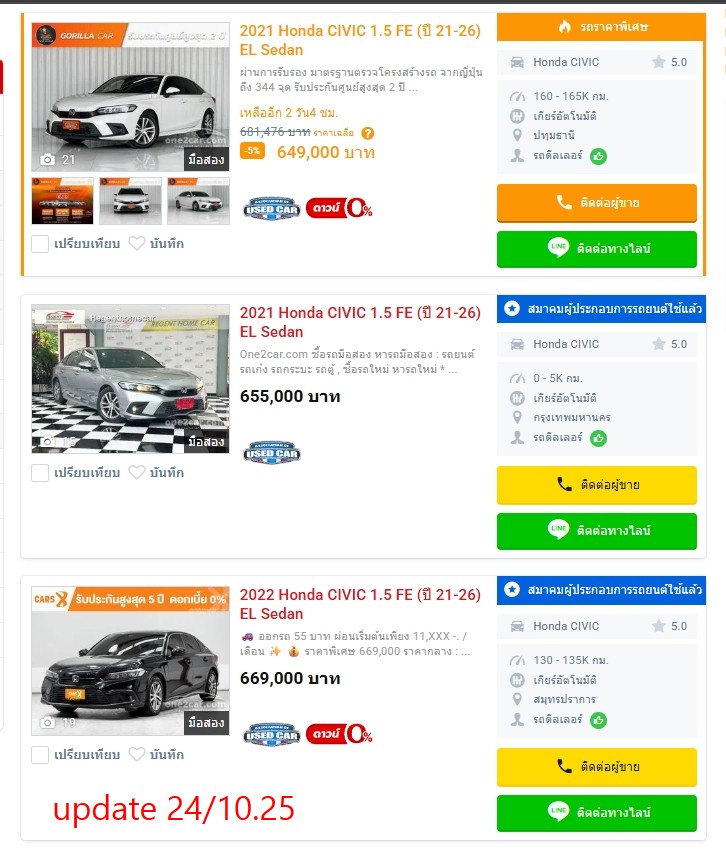Viewport: 726px width, 868px height.
Task: Open main photo of the black 2022 Civic
Action: tap(130, 661)
